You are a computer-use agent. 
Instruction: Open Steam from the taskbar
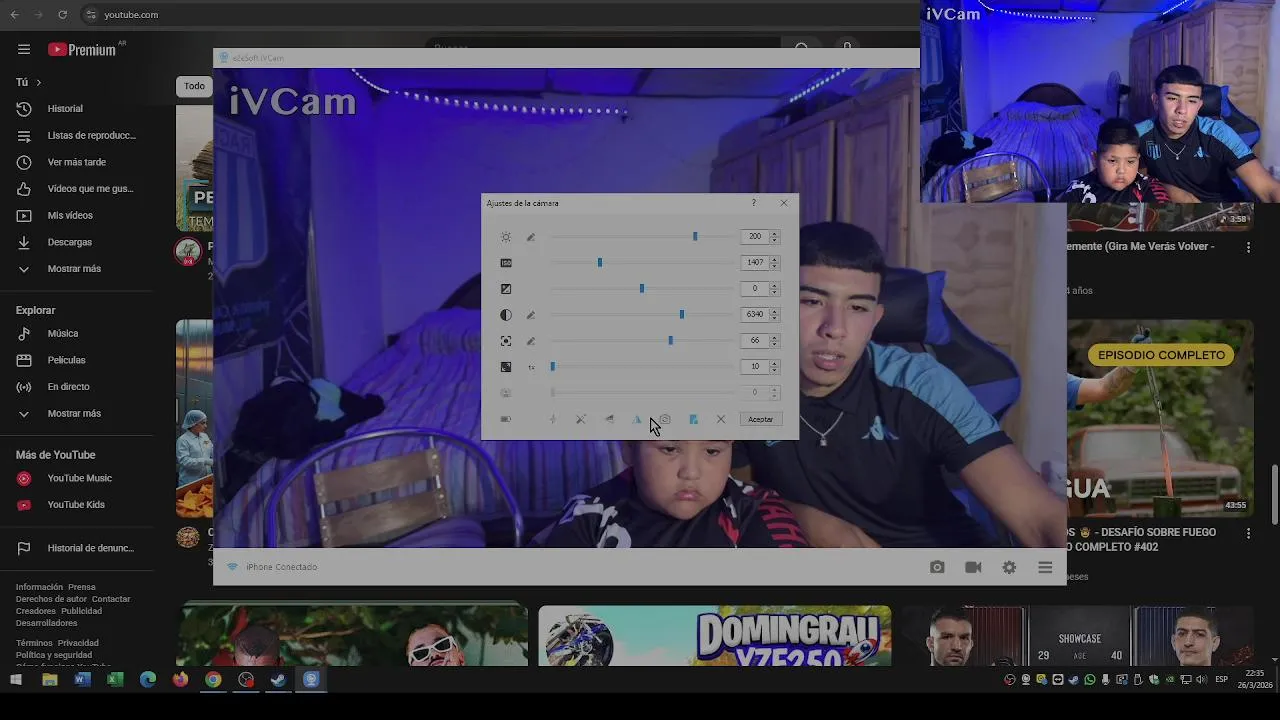click(x=278, y=680)
